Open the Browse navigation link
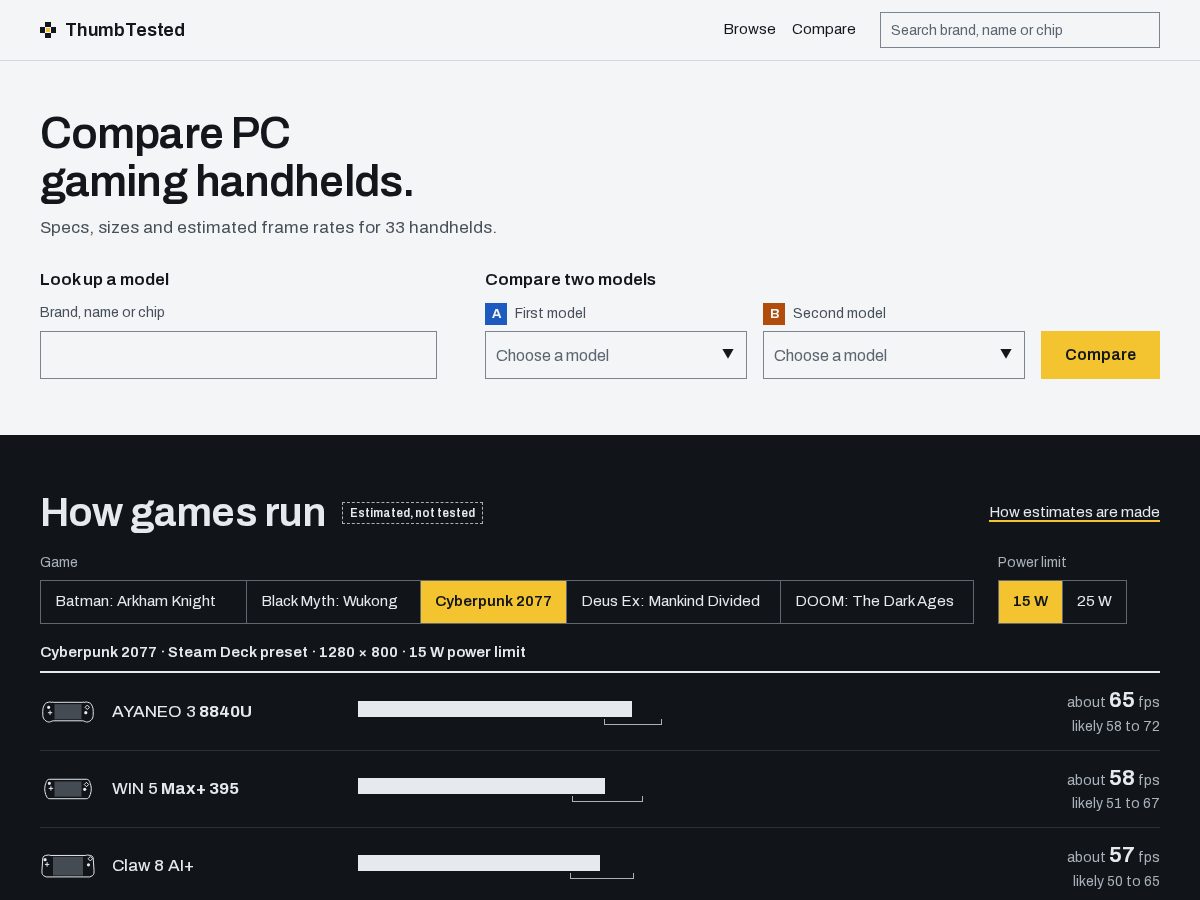The image size is (1200, 900). pos(750,29)
